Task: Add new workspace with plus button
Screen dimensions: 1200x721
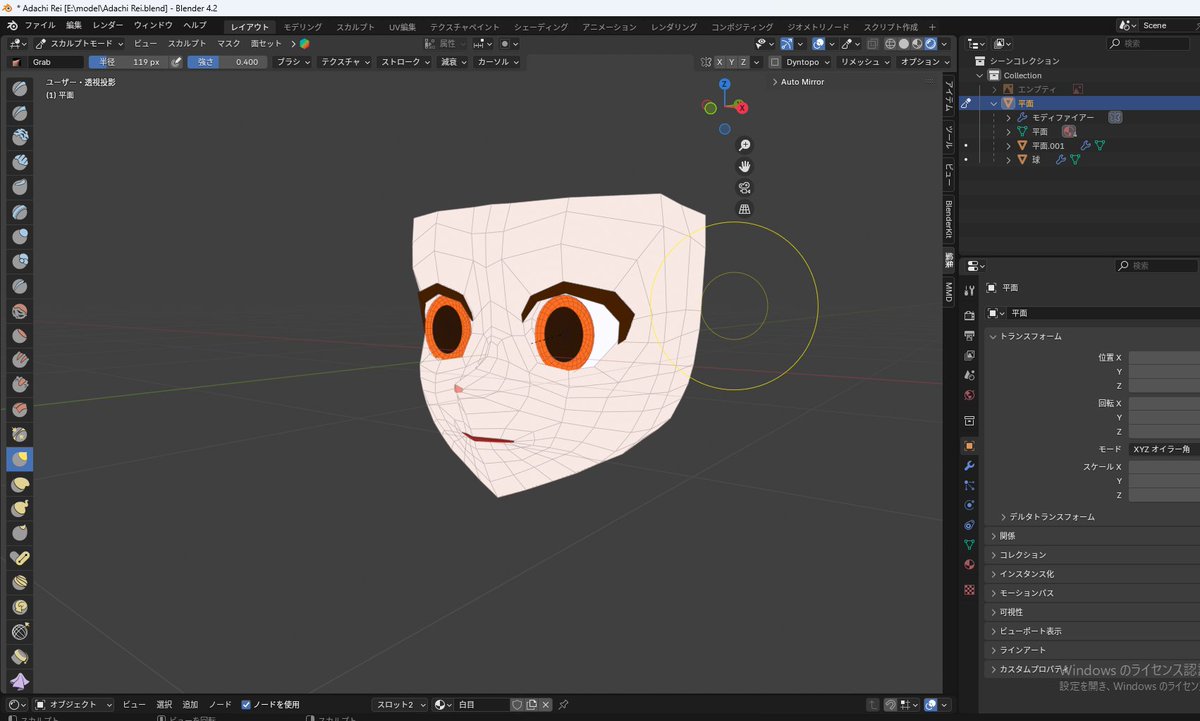Action: (x=933, y=26)
